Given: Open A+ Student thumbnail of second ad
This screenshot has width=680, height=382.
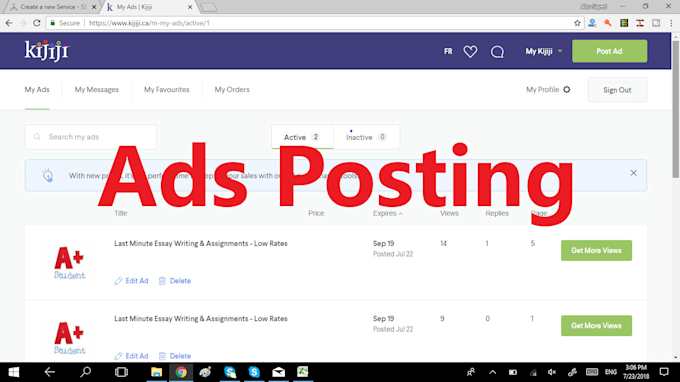Looking at the screenshot, I should pos(69,338).
